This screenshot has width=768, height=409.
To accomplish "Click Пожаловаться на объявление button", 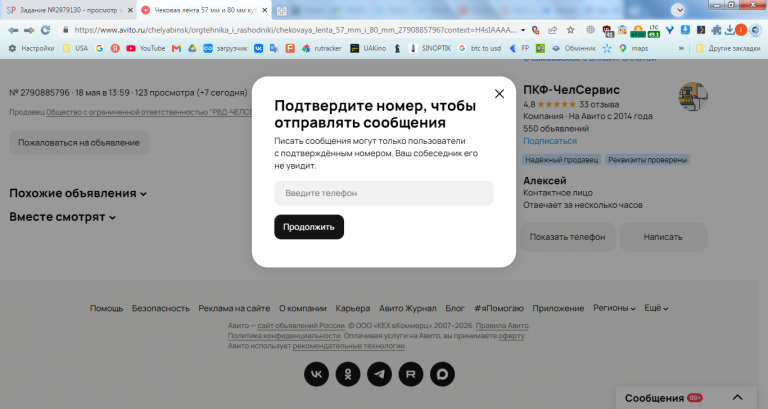I will (x=79, y=143).
